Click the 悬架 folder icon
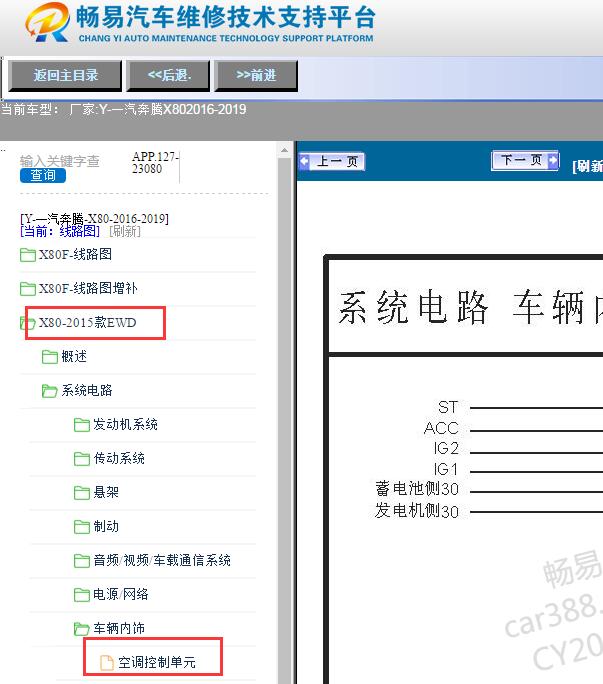The height and width of the screenshot is (684, 603). coord(82,493)
